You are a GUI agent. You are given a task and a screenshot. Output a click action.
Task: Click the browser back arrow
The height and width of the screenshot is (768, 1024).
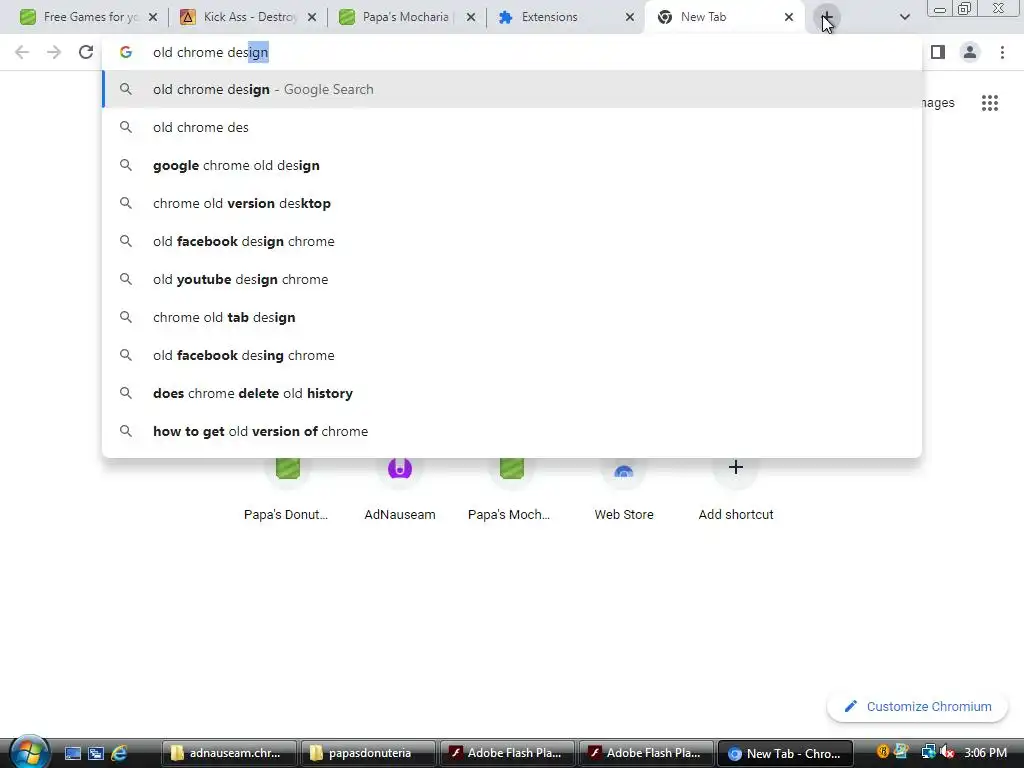[x=22, y=52]
